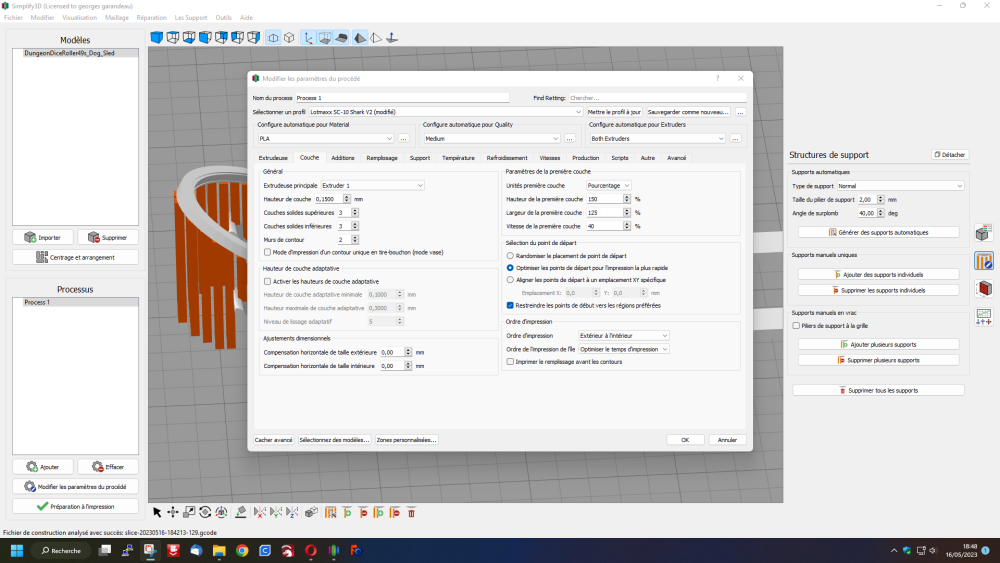Toggle the XYZ coordinate axes display

coord(308,38)
